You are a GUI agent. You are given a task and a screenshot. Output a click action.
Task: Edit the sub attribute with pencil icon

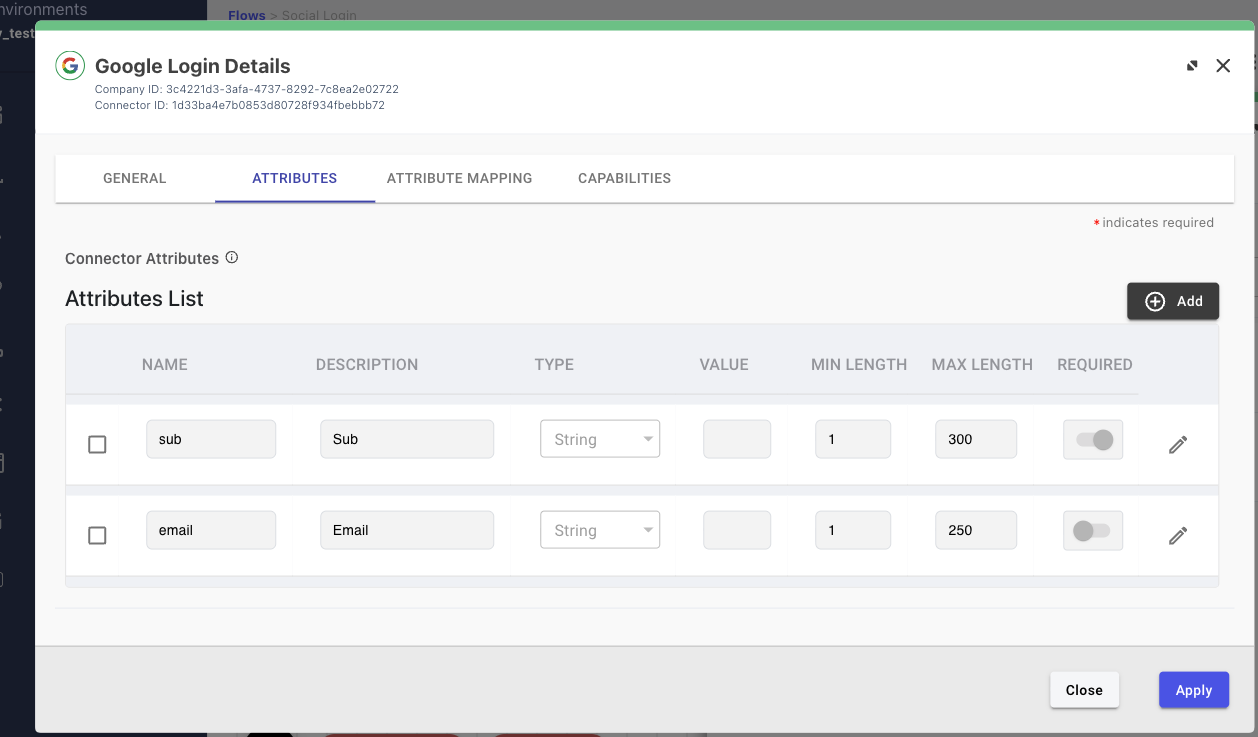[x=1178, y=445]
